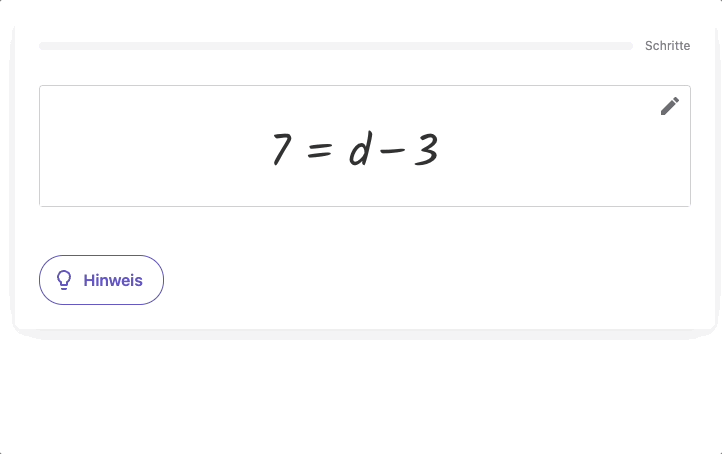Click the steps progress bar
Screen dimensions: 722x454
pos(336,46)
